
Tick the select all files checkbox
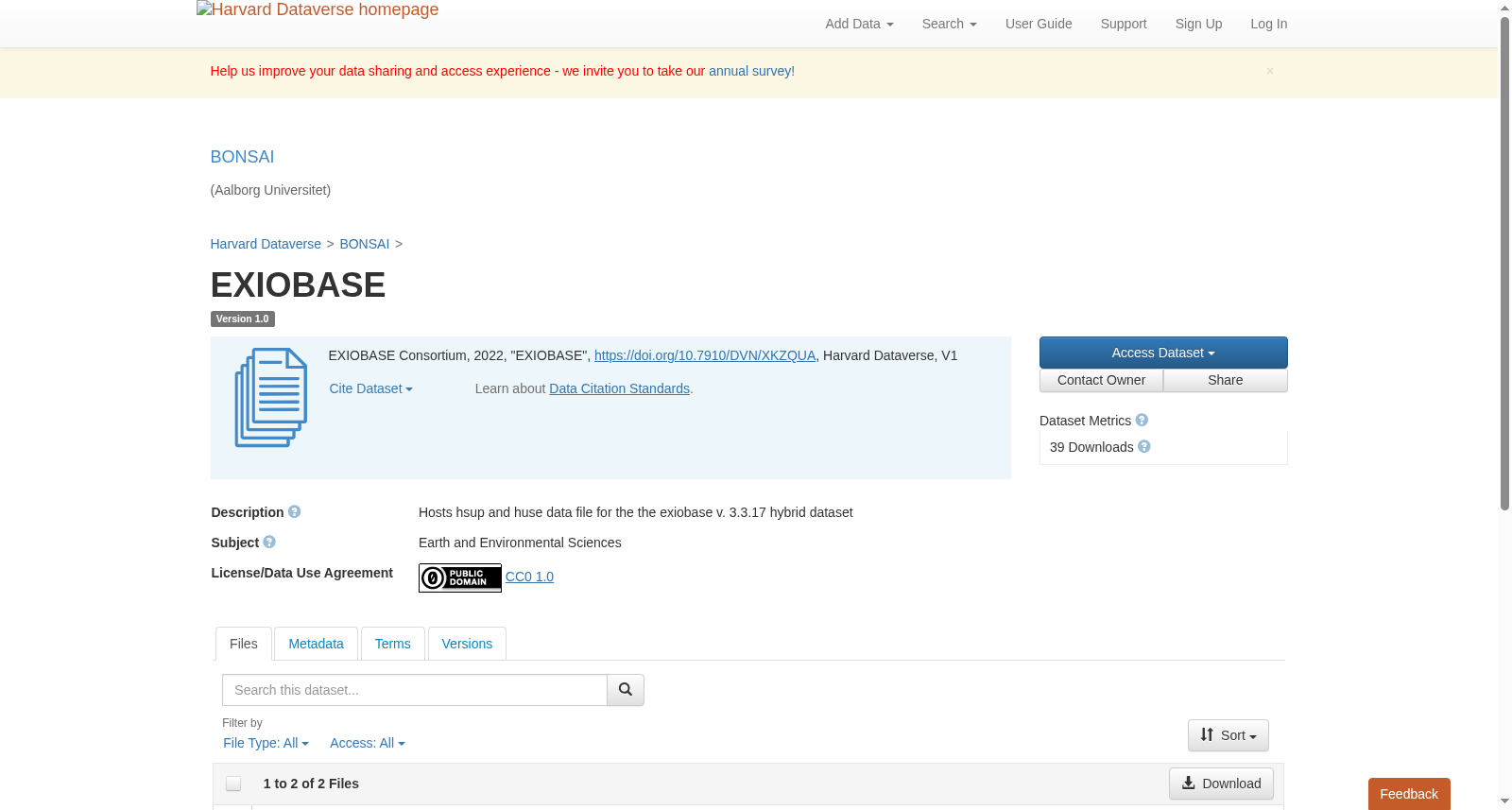click(233, 784)
